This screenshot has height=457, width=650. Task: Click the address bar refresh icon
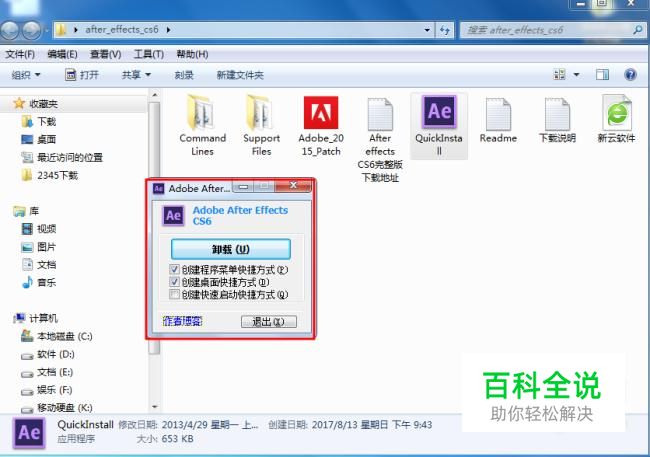445,30
